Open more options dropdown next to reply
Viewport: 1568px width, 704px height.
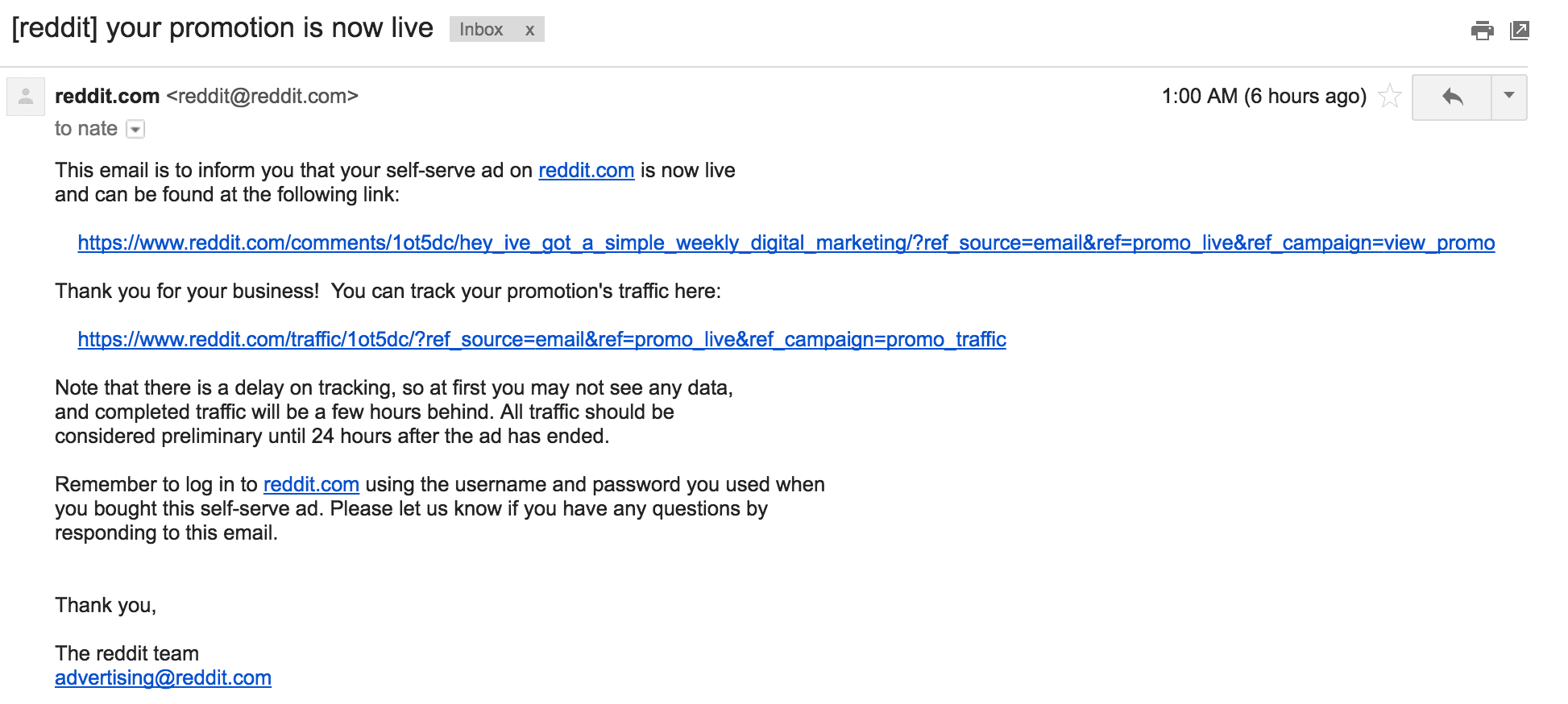click(1509, 97)
